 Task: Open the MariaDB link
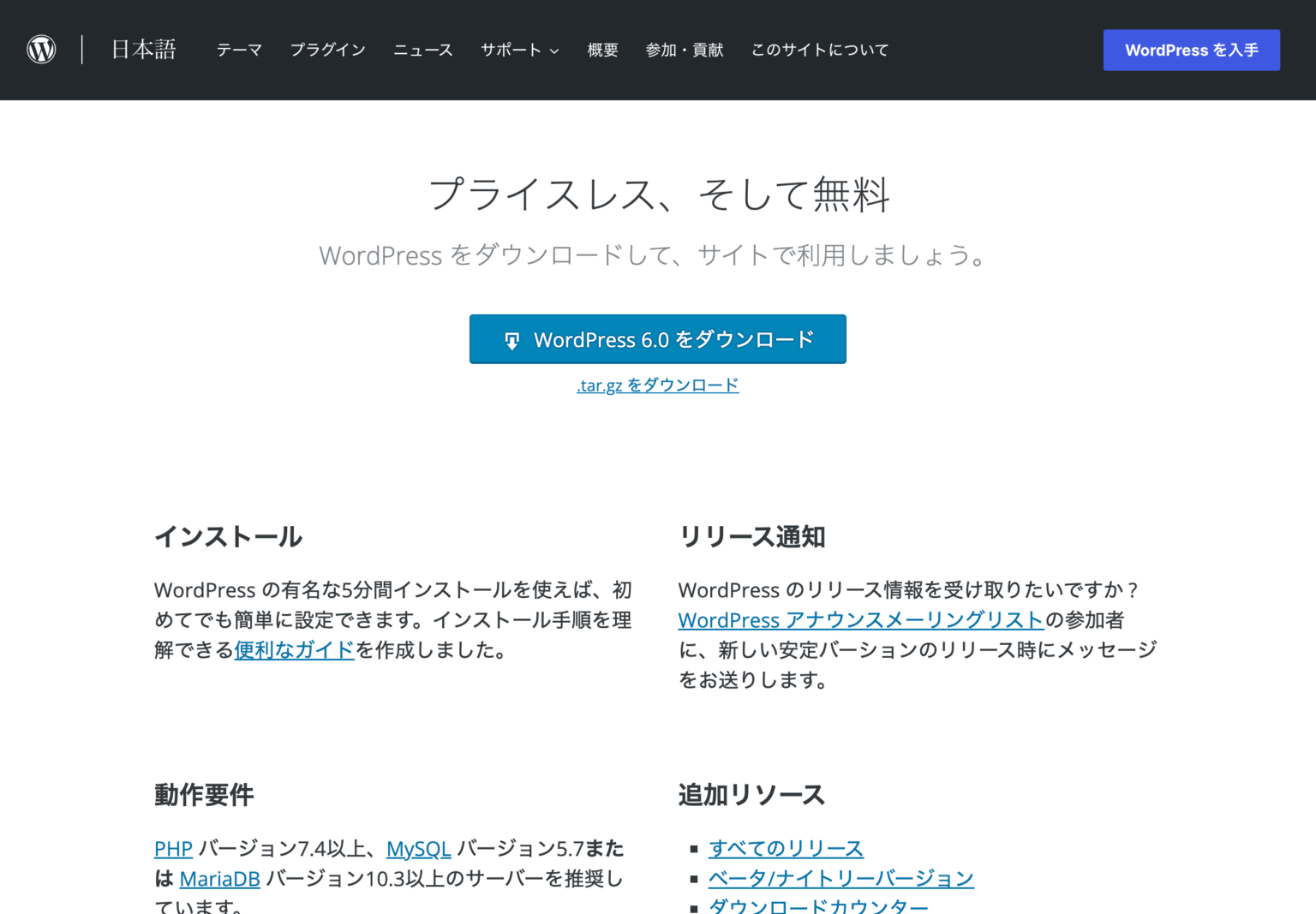click(x=219, y=878)
